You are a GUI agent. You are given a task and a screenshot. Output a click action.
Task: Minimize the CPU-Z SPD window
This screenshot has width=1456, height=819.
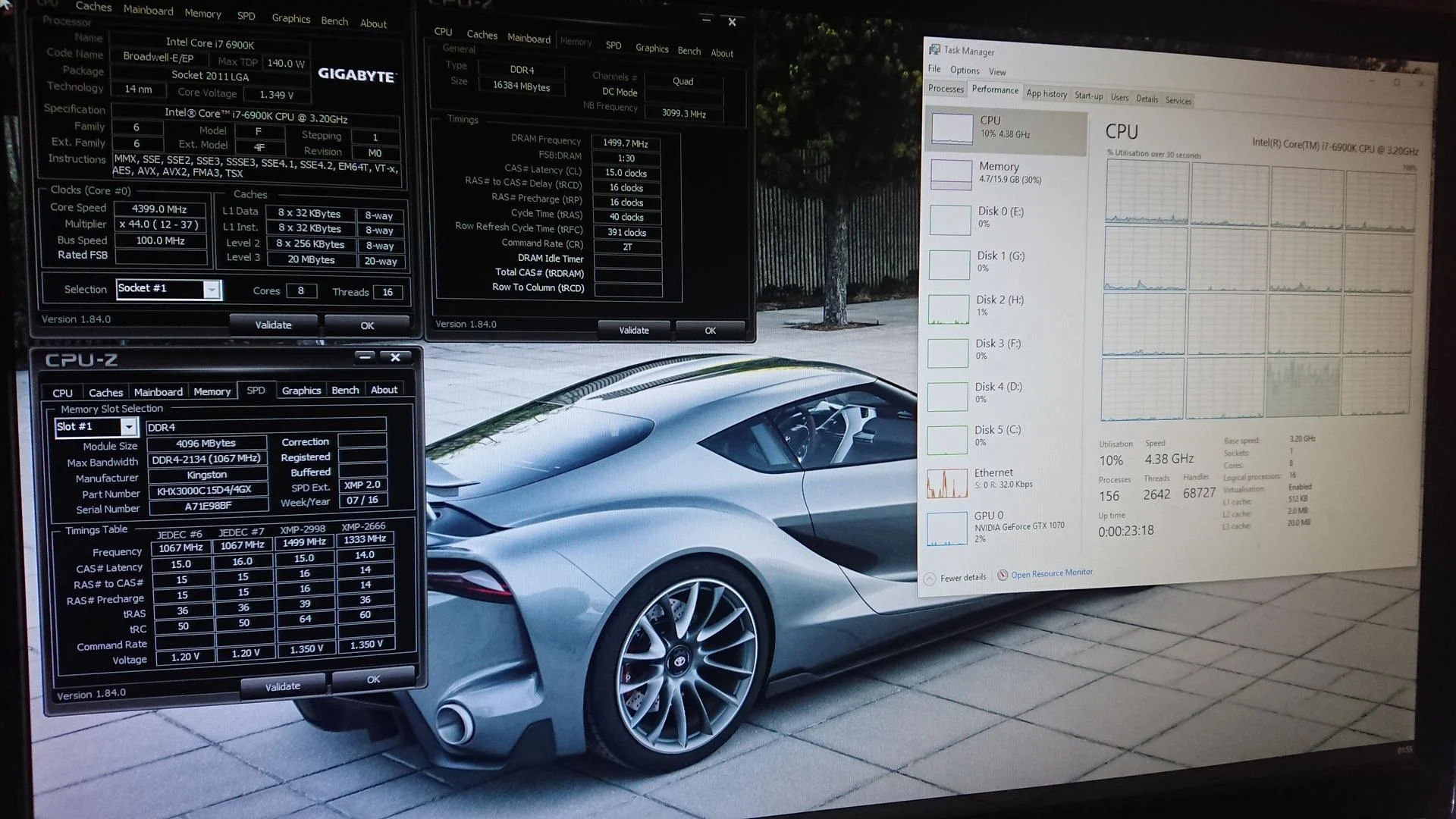[365, 356]
